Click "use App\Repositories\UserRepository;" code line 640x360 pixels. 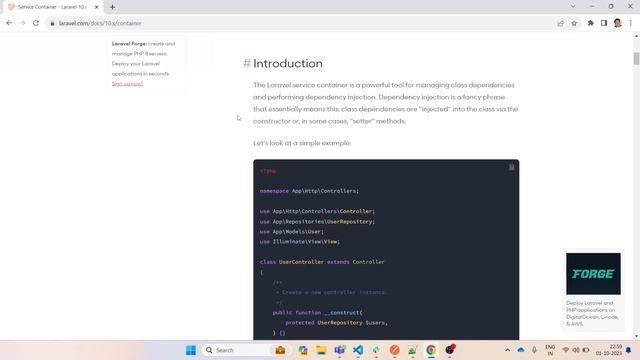click(x=317, y=222)
